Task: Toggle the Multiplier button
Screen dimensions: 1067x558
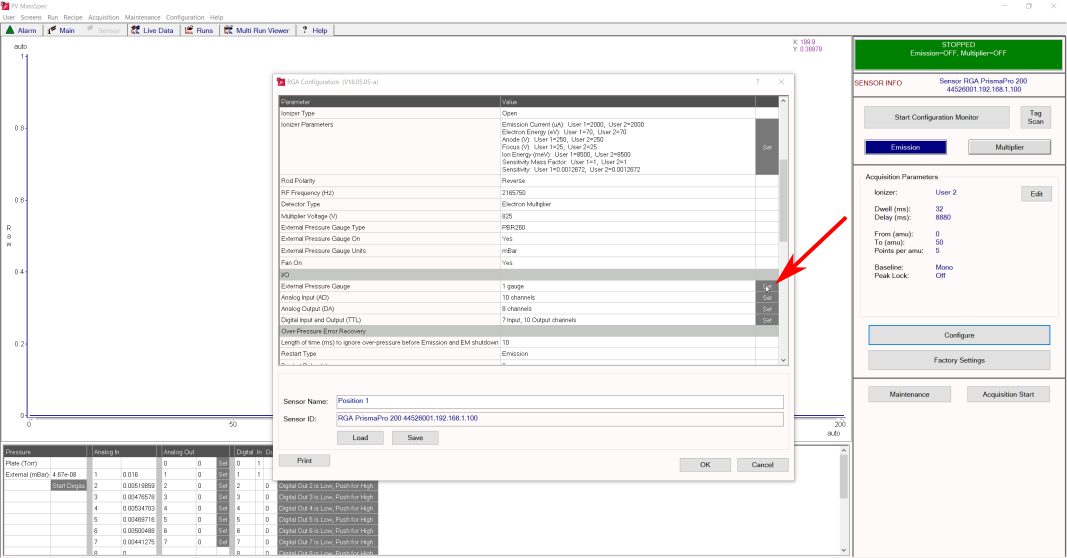Action: tap(1009, 147)
